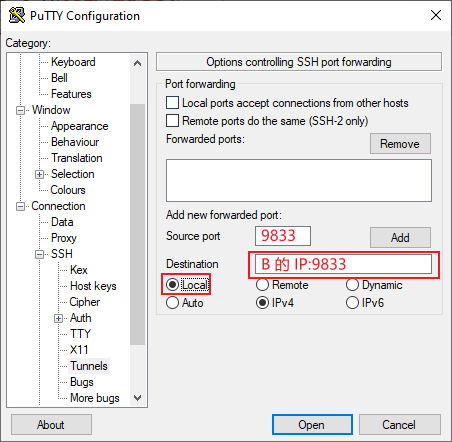Click the Open button
Viewport: 452px width, 442px height.
click(312, 425)
